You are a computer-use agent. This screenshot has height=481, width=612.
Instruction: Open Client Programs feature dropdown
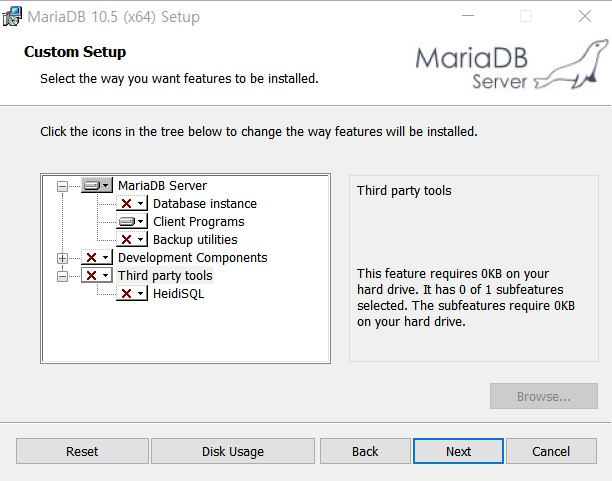pos(132,221)
